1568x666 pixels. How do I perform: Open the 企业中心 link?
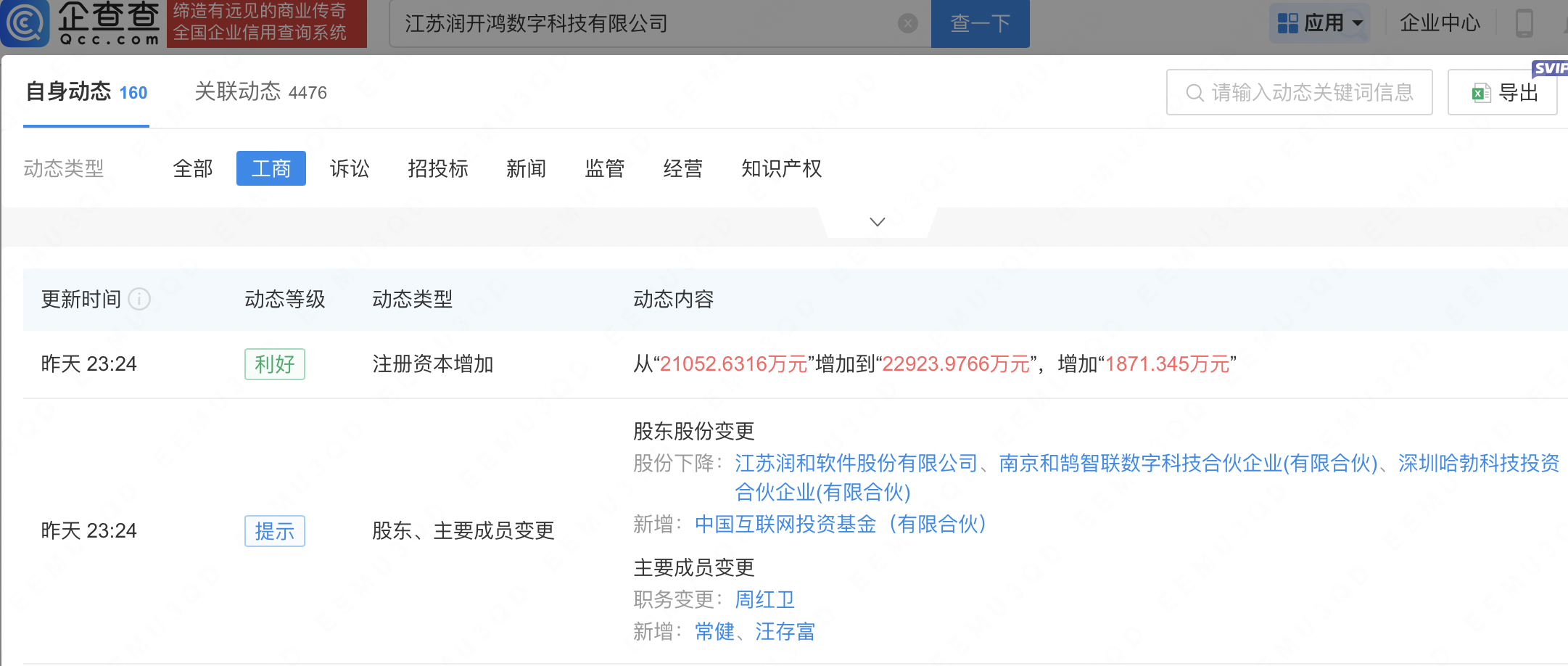click(x=1439, y=23)
